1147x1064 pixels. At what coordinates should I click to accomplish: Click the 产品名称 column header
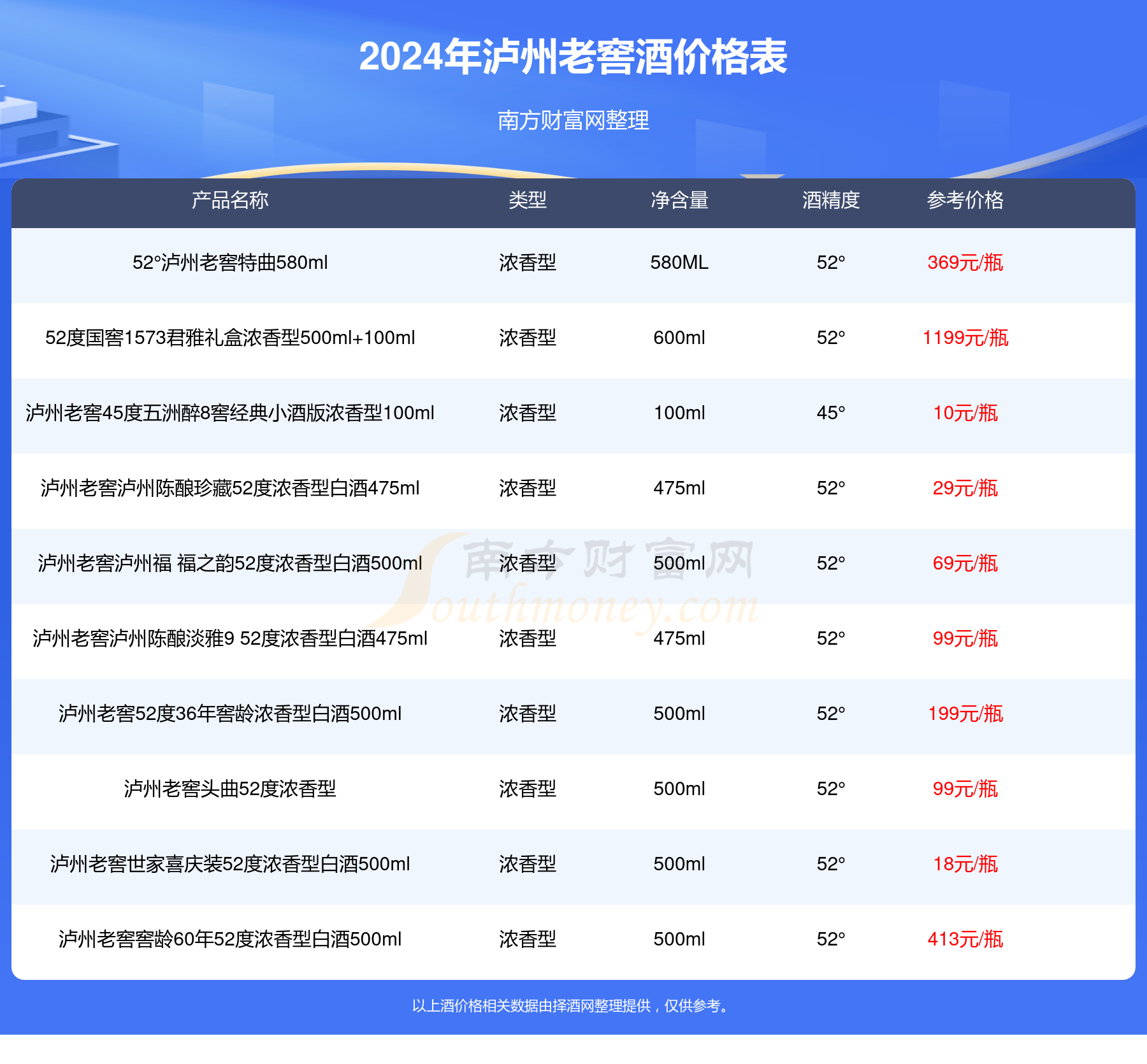[230, 200]
